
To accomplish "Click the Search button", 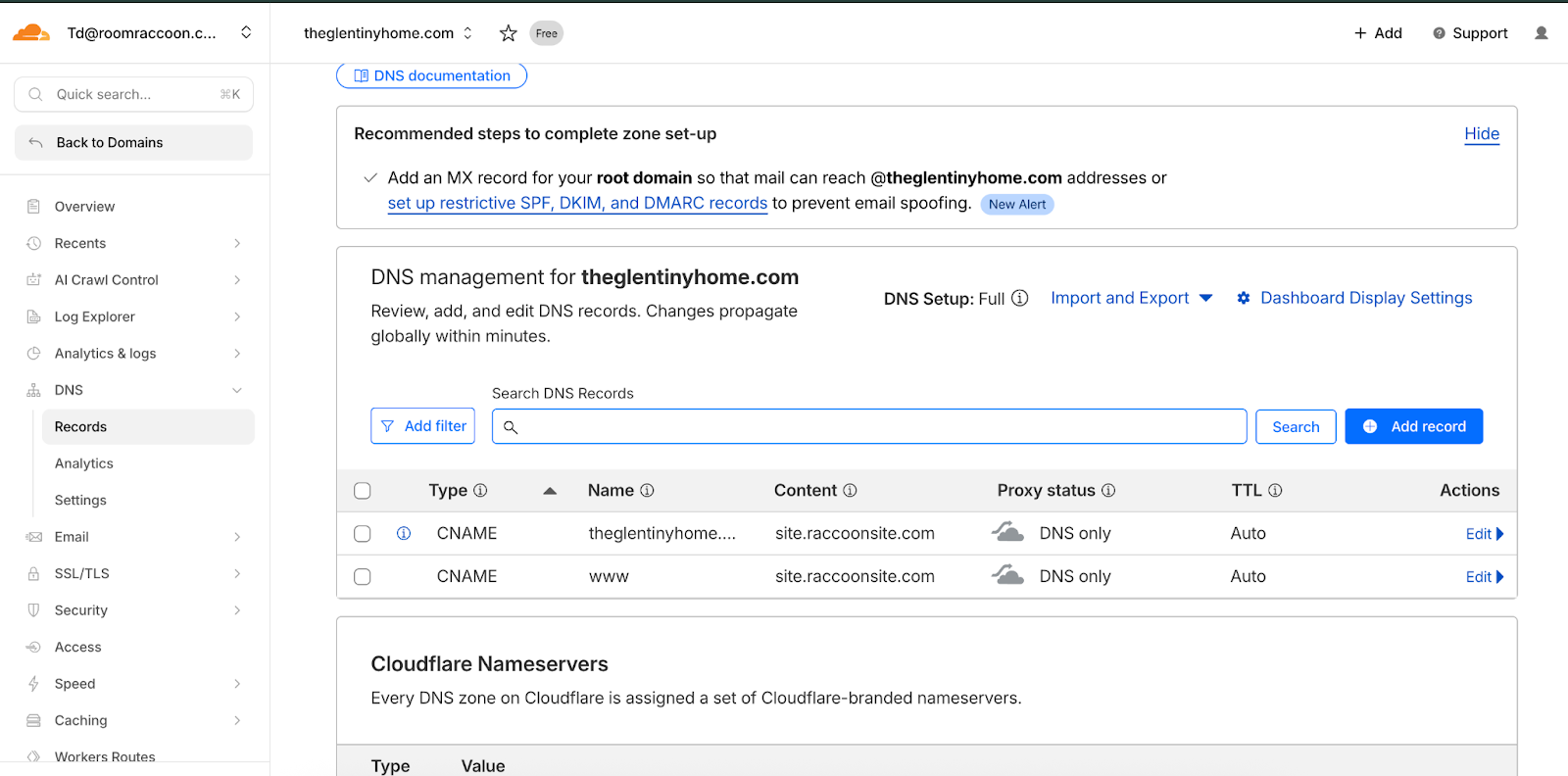I will [1296, 427].
